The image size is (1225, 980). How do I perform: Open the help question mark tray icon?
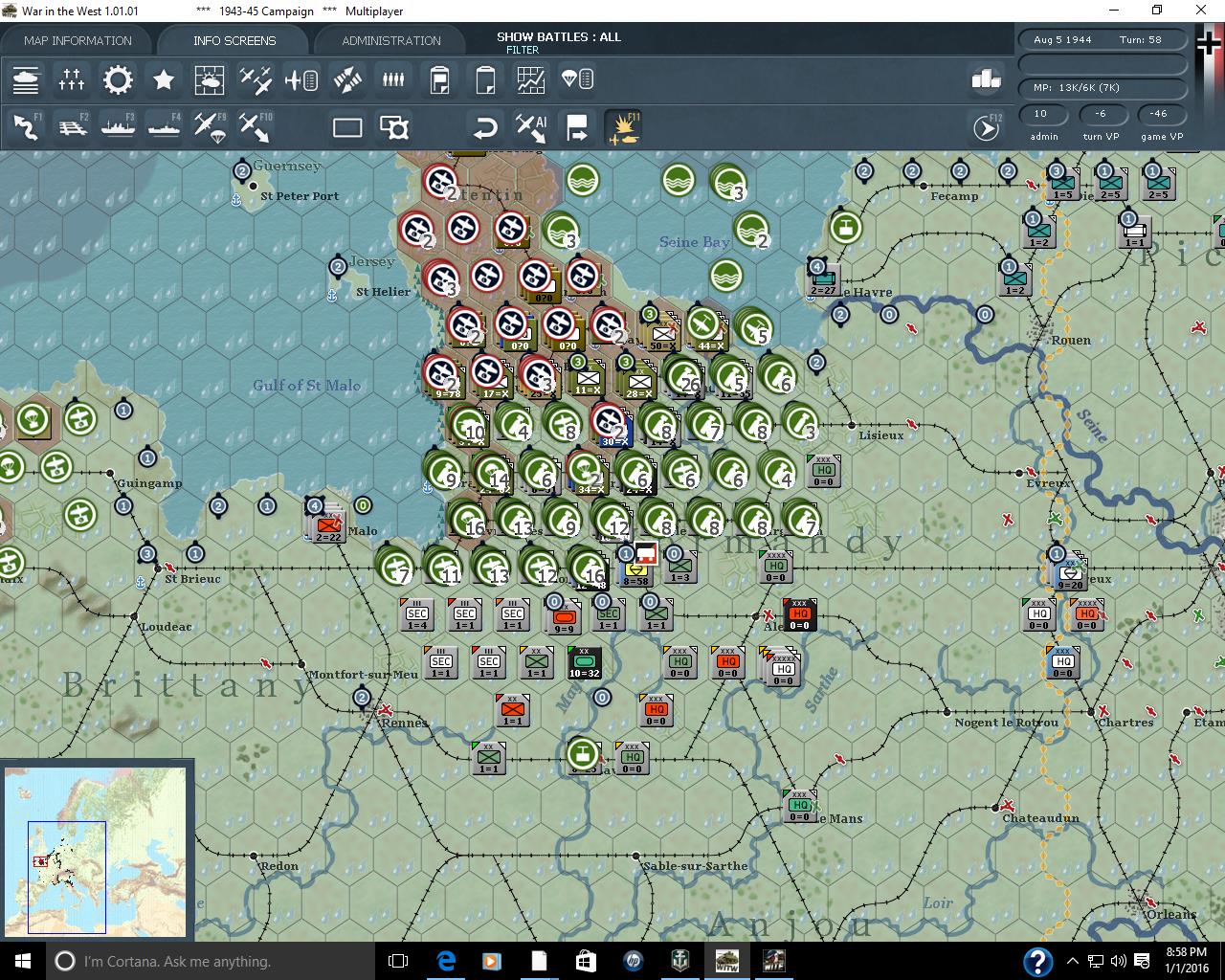click(x=1038, y=961)
